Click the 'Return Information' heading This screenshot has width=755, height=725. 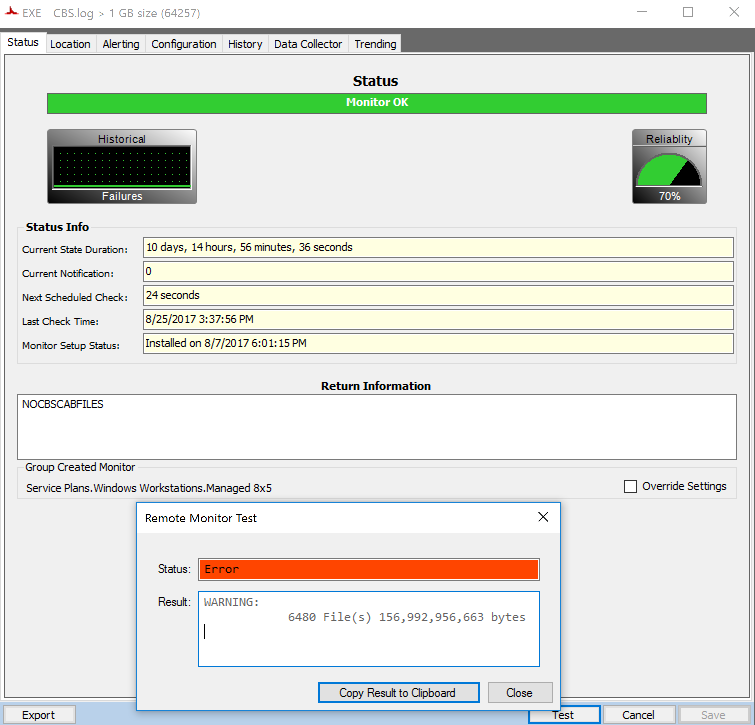pyautogui.click(x=376, y=386)
